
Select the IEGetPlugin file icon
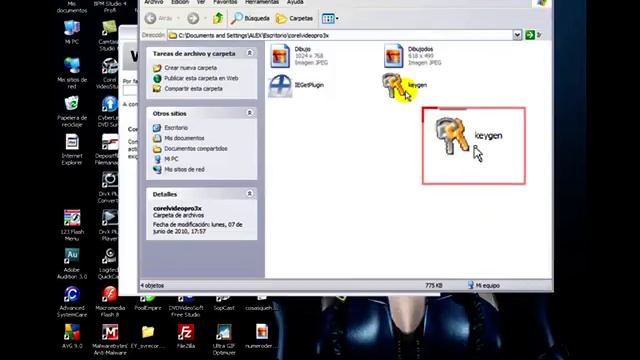pos(280,86)
